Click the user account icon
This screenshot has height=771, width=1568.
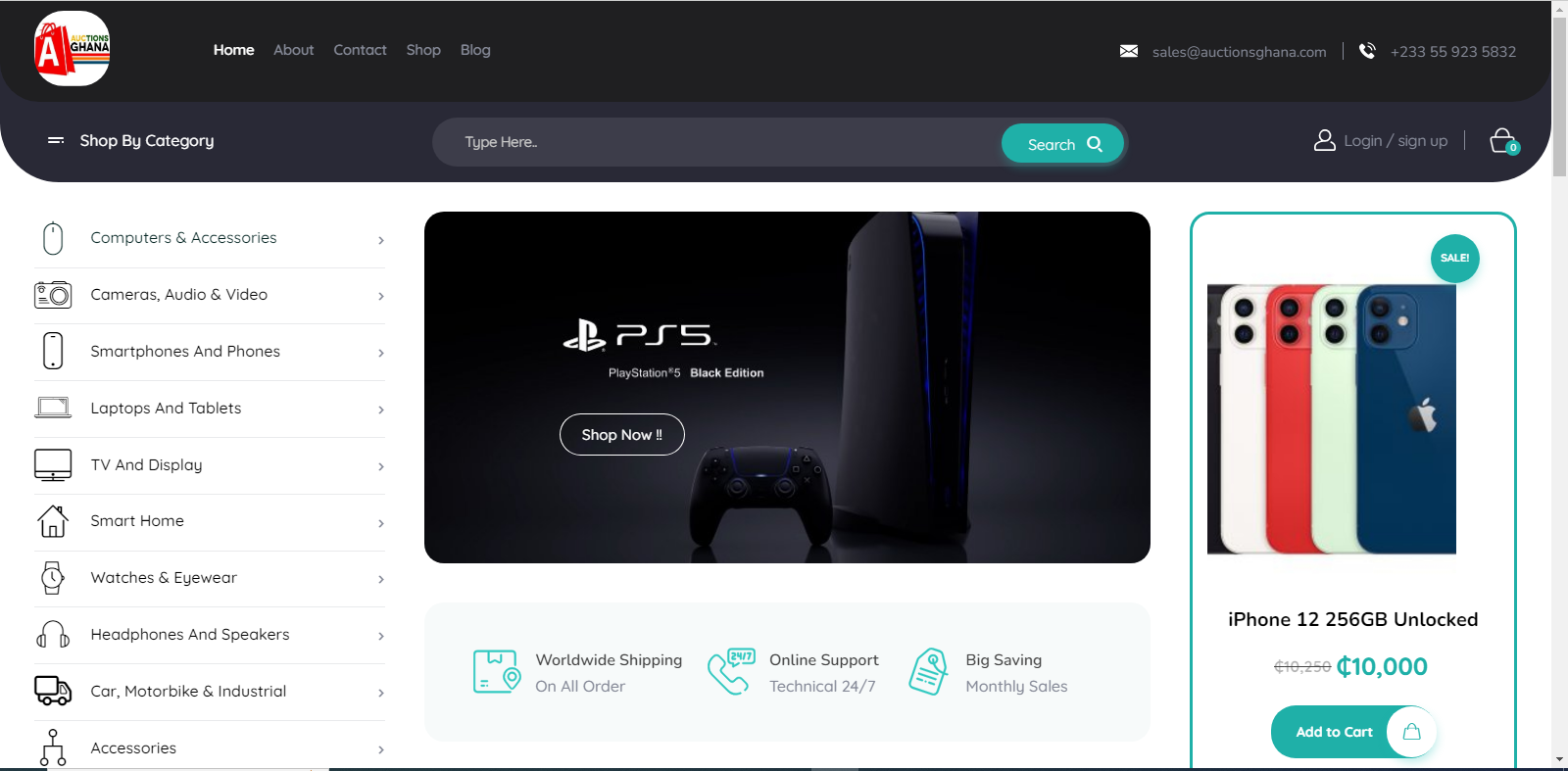tap(1324, 140)
